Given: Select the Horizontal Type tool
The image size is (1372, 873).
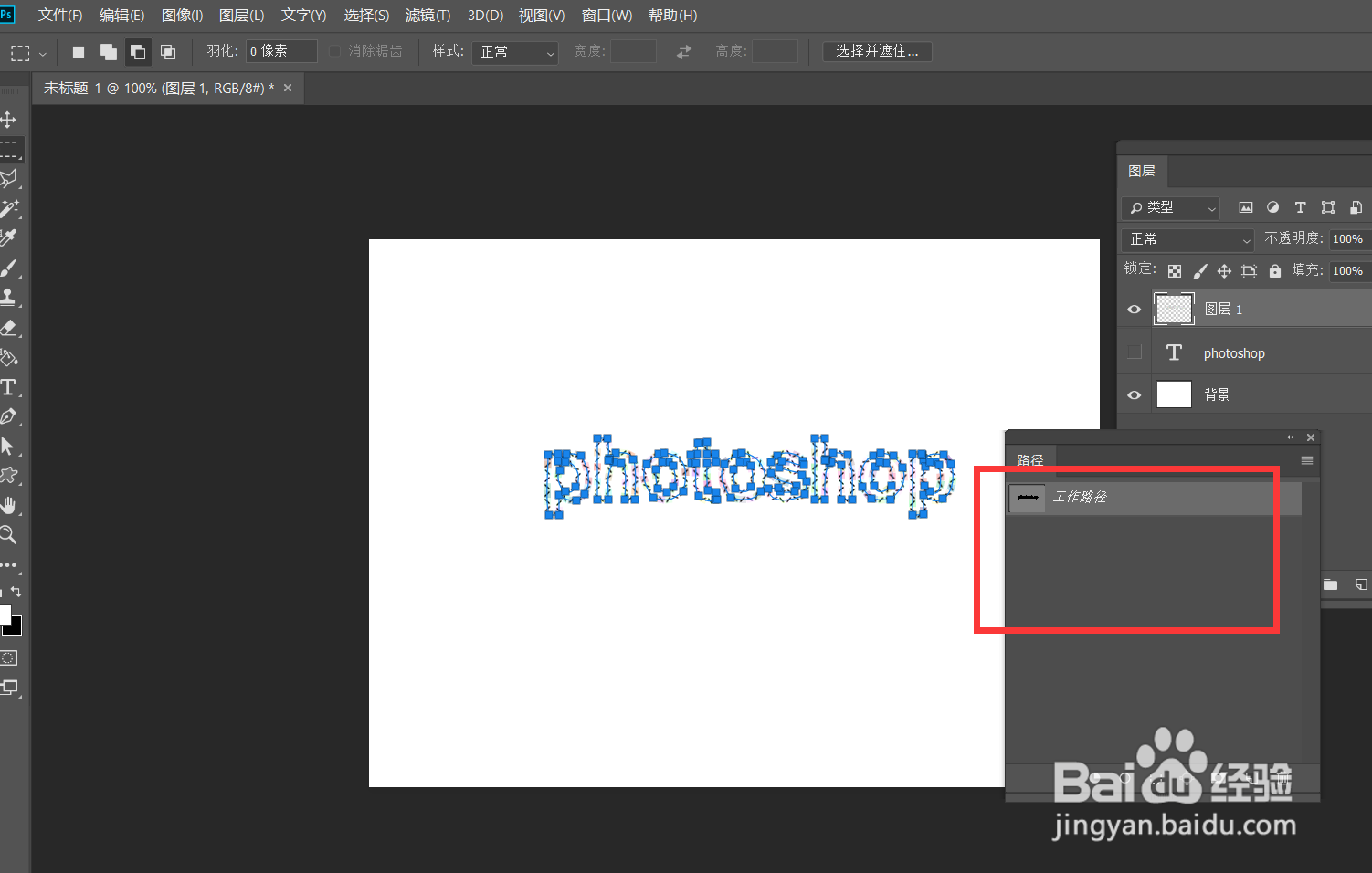Looking at the screenshot, I should click(8, 386).
